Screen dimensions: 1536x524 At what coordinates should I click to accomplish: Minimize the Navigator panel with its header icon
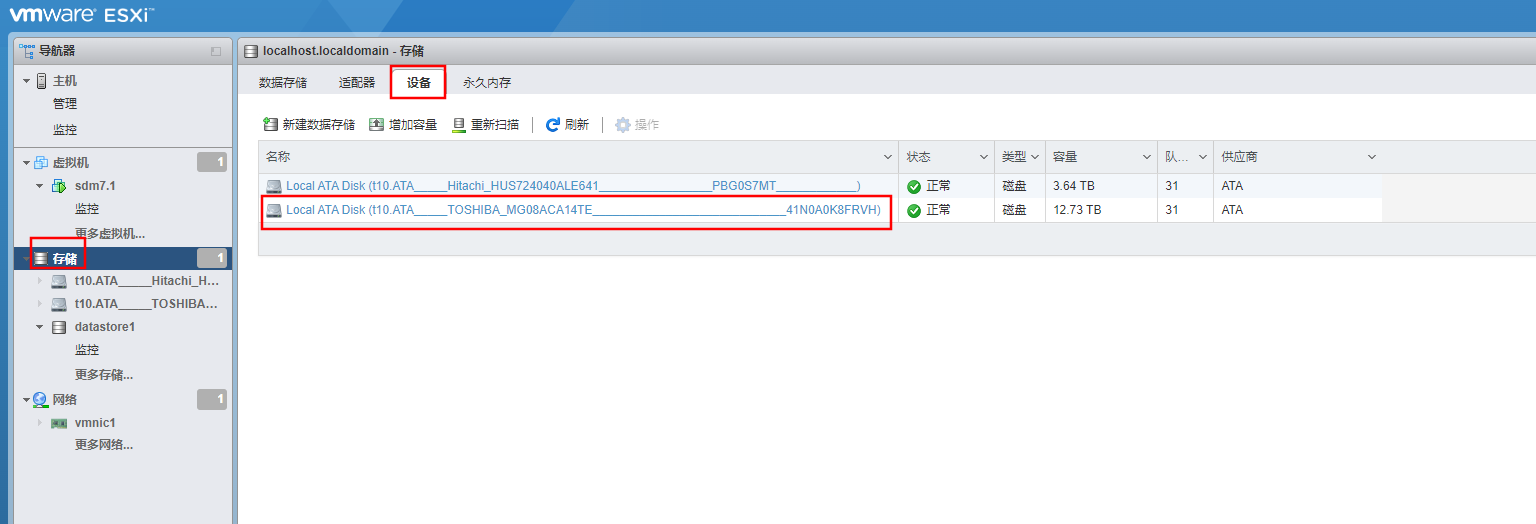(216, 51)
